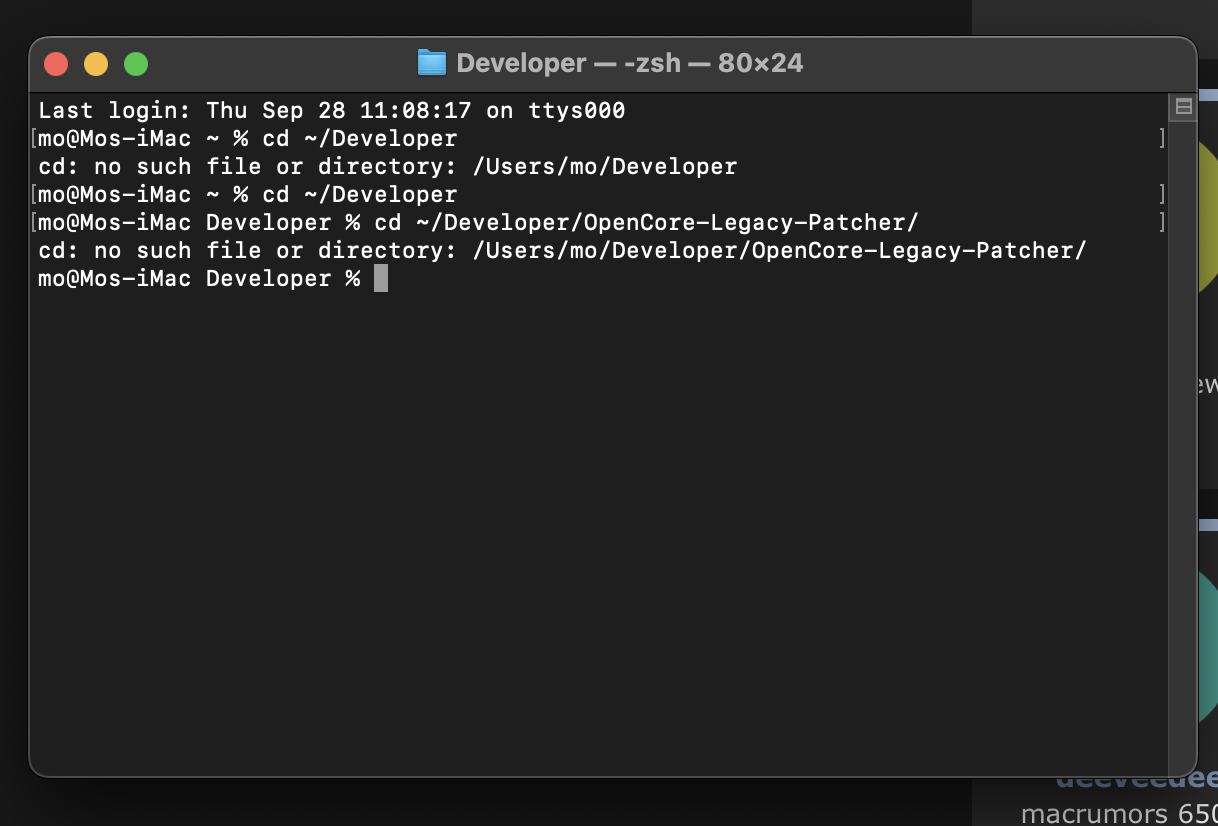This screenshot has width=1218, height=826.
Task: Close the Terminal window with red button
Action: (x=56, y=64)
